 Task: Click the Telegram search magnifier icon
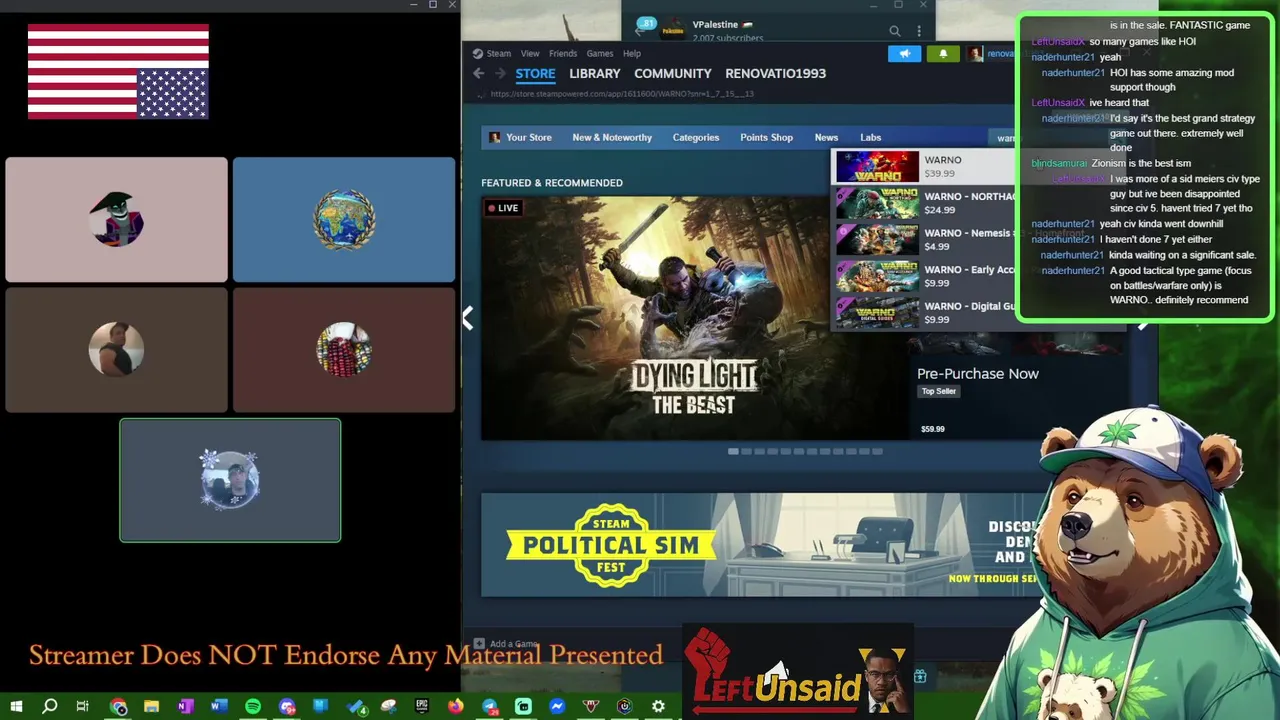point(895,31)
